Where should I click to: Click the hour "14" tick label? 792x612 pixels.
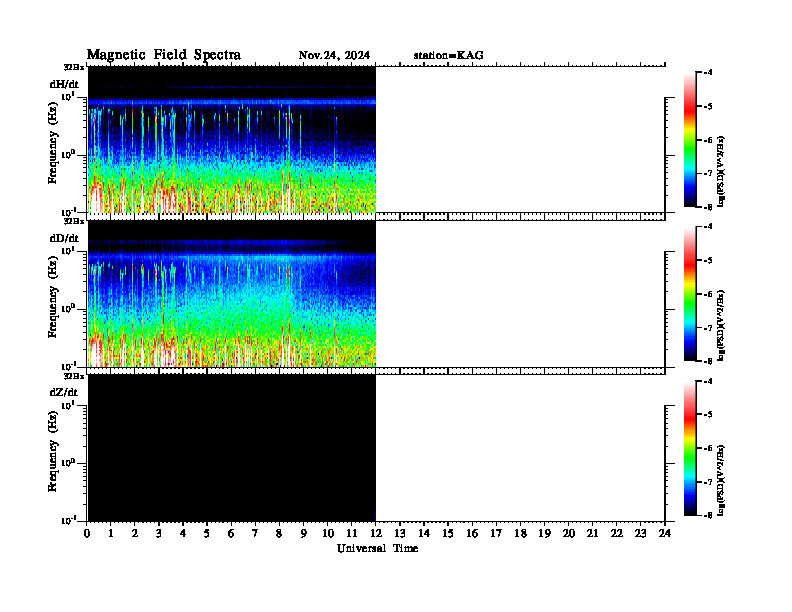click(424, 533)
